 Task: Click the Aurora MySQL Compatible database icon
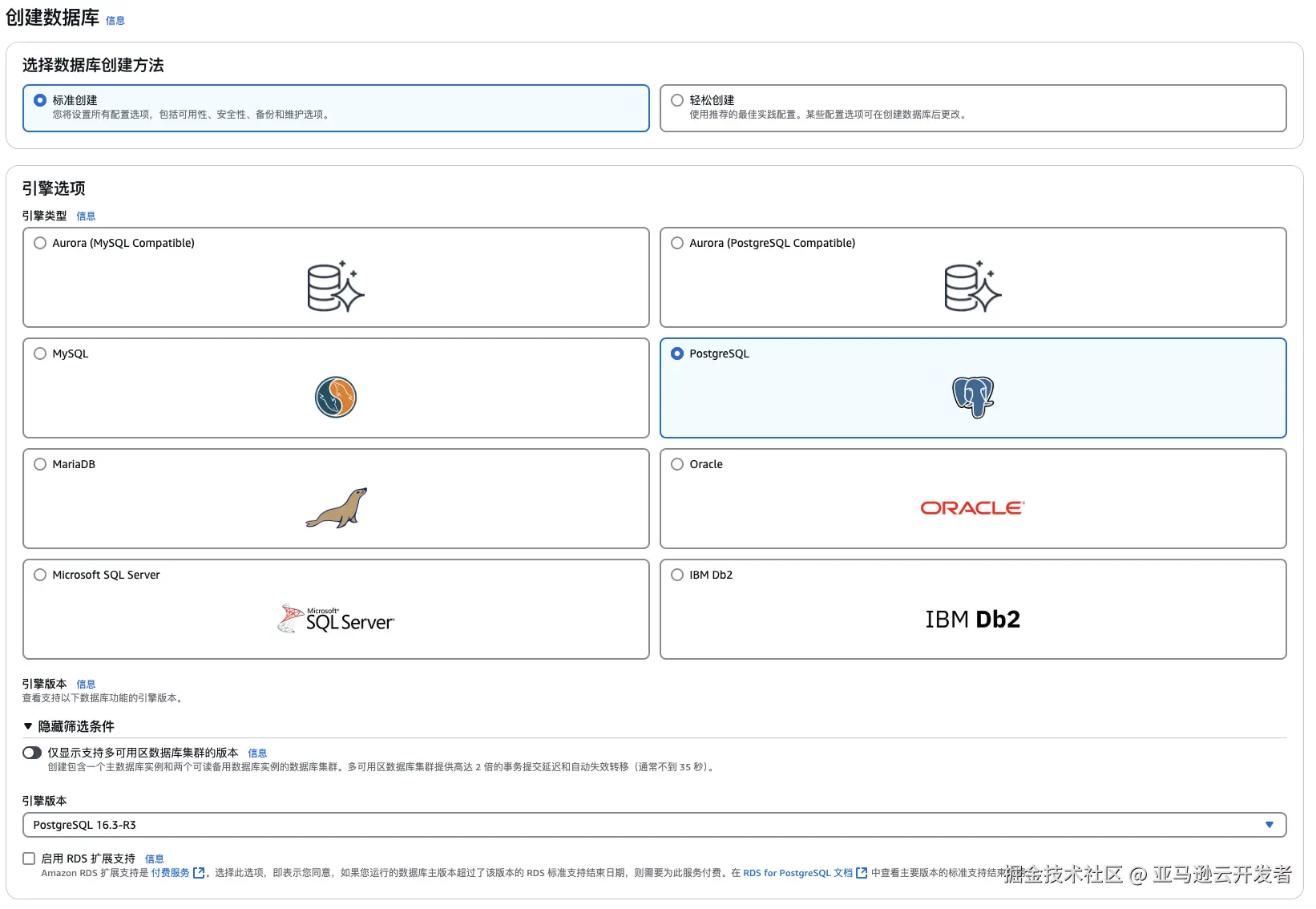(x=336, y=287)
